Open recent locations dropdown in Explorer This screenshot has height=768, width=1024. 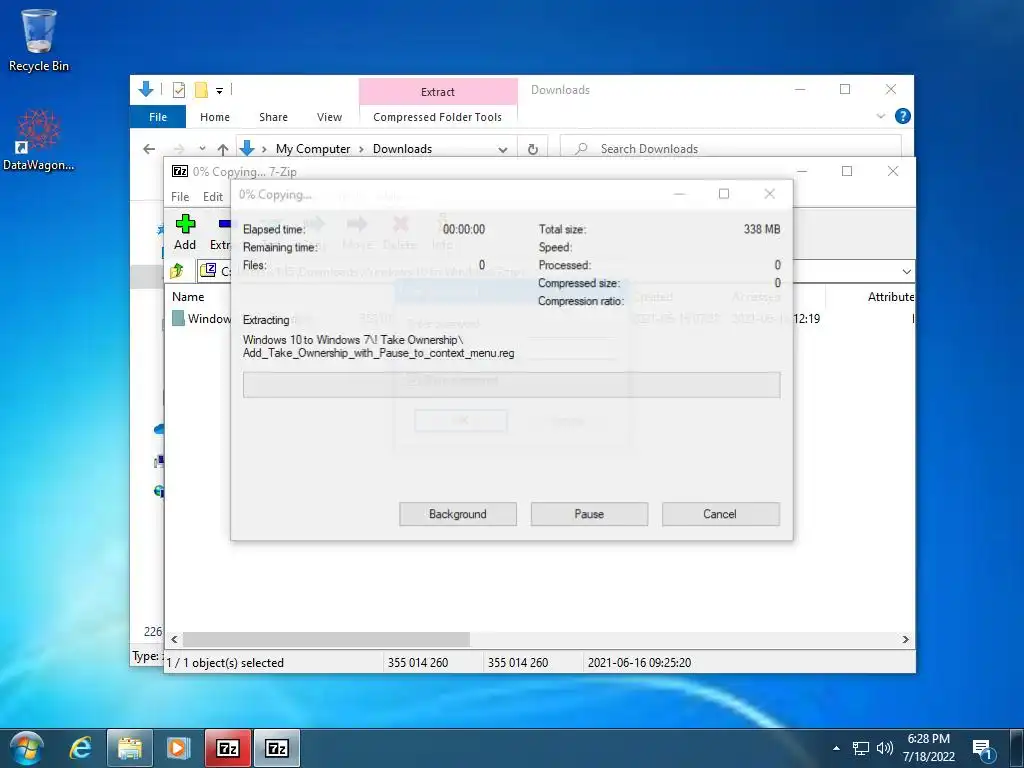[202, 149]
